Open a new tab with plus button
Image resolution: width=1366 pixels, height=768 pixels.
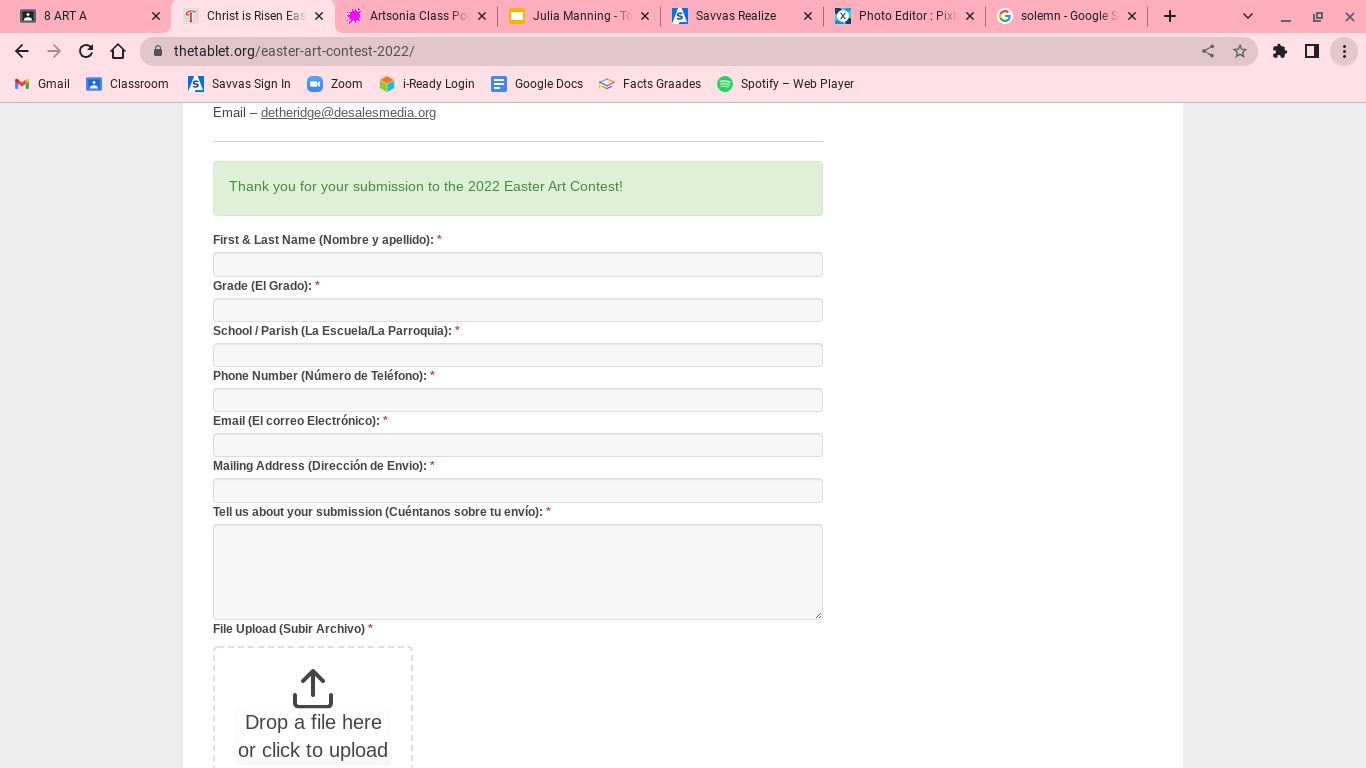pyautogui.click(x=1170, y=16)
